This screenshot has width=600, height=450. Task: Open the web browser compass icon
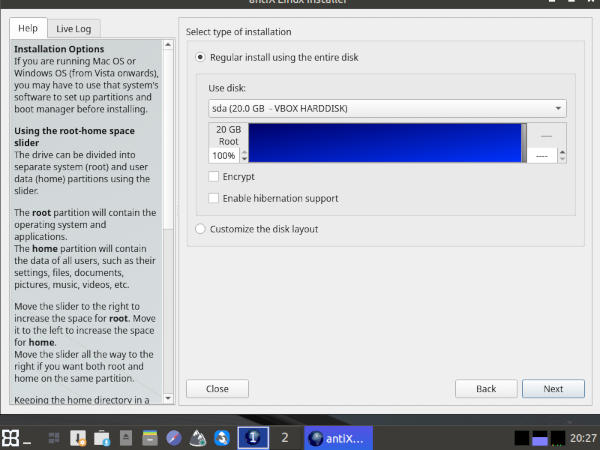174,437
